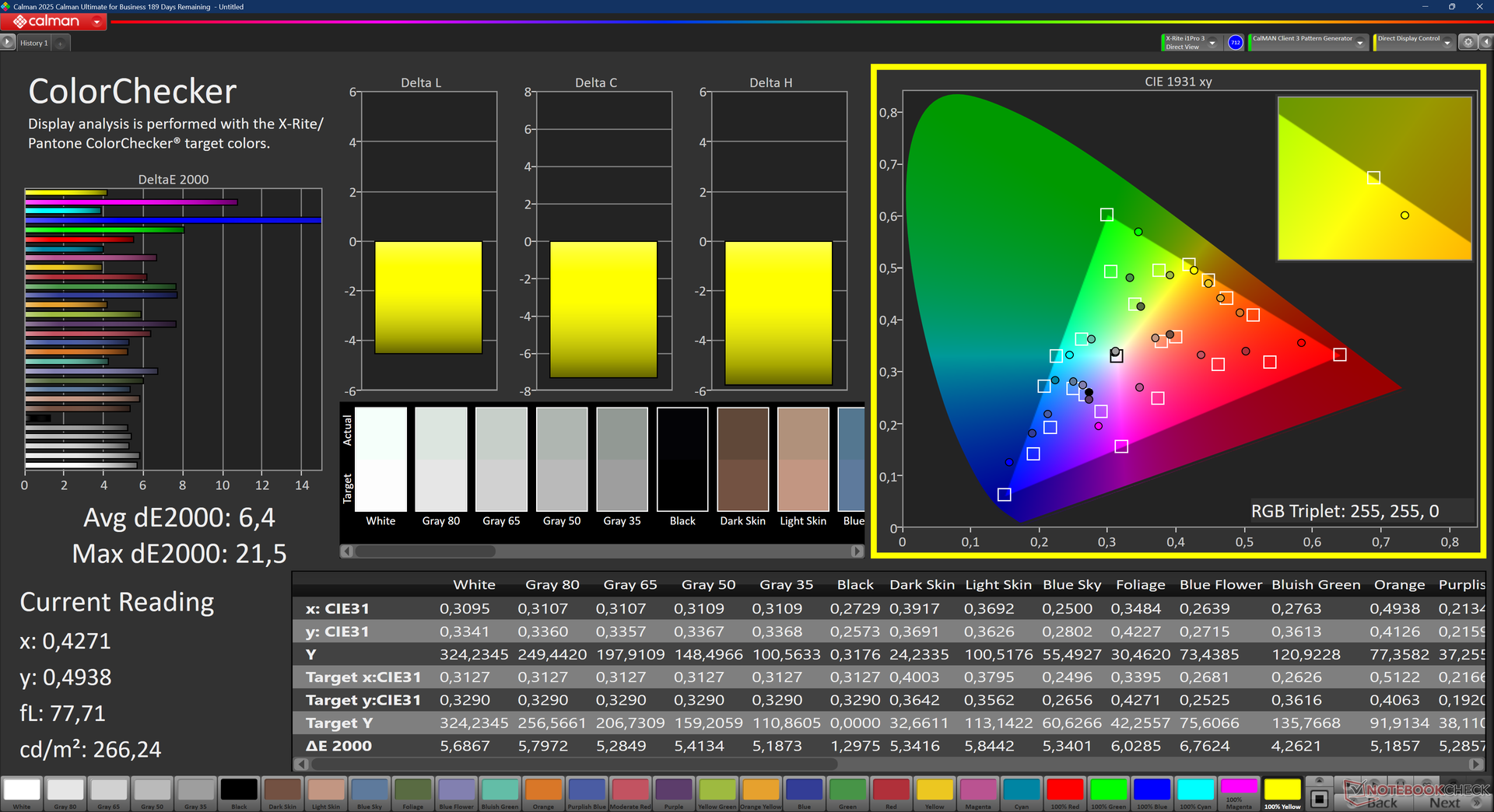Viewport: 1494px width, 812px height.
Task: Click the data table horizontal scrollbar
Action: (x=887, y=765)
